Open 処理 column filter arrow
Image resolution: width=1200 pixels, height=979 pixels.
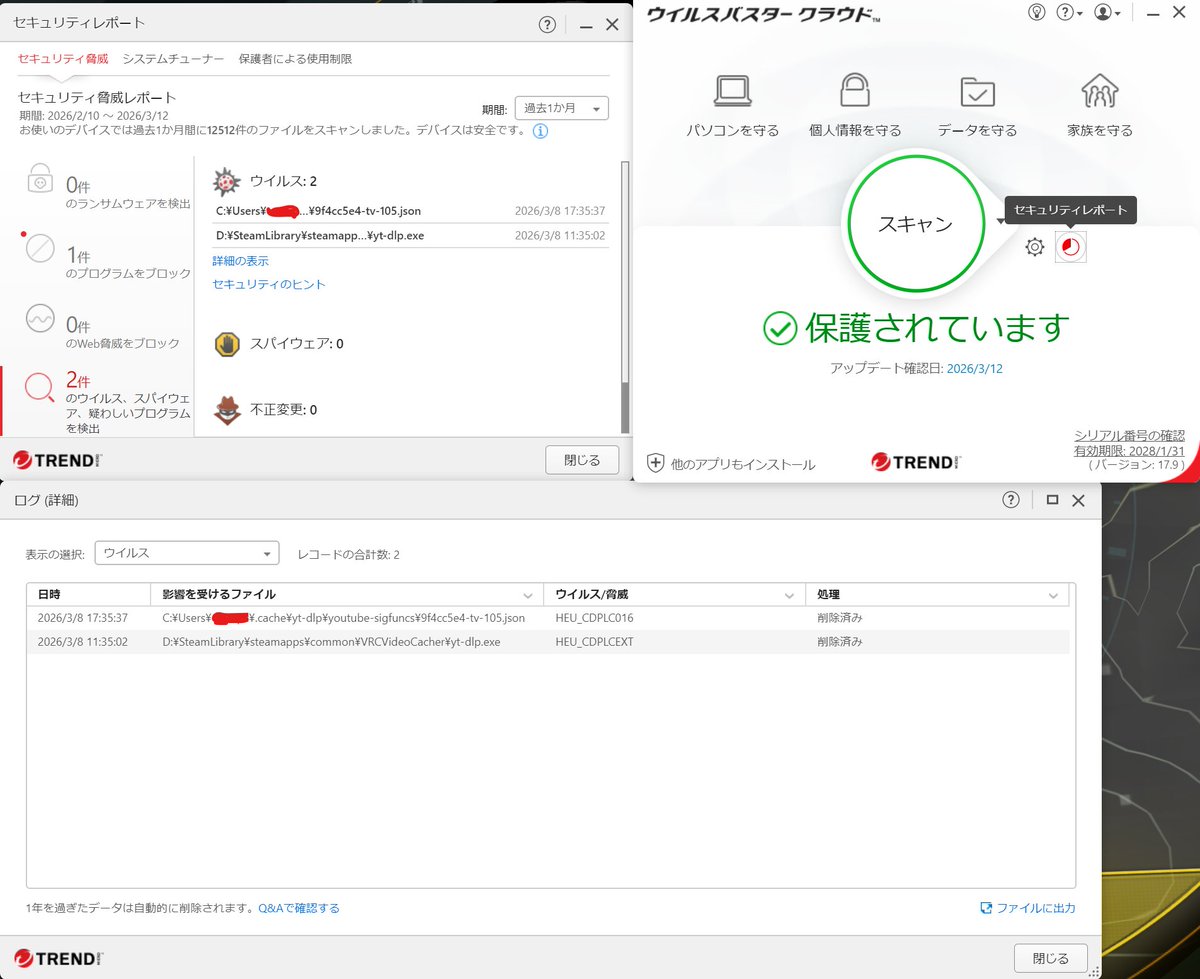[1053, 595]
